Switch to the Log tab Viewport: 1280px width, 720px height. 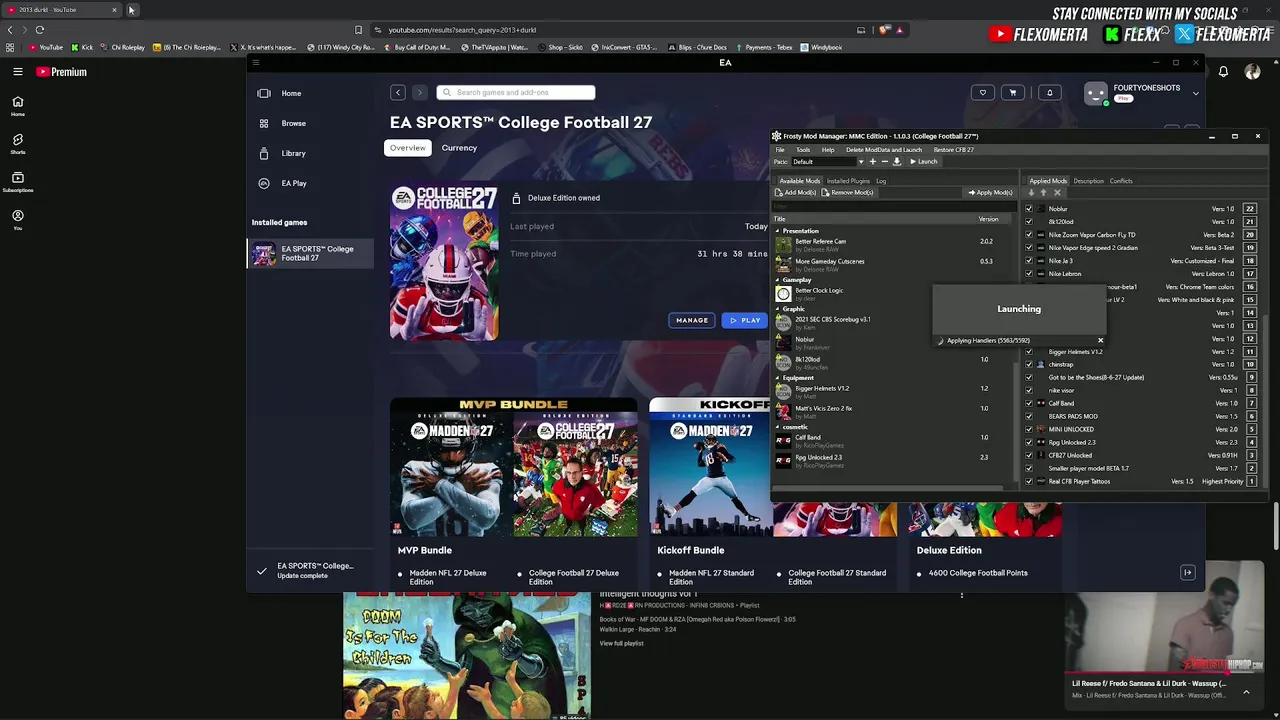pyautogui.click(x=881, y=181)
